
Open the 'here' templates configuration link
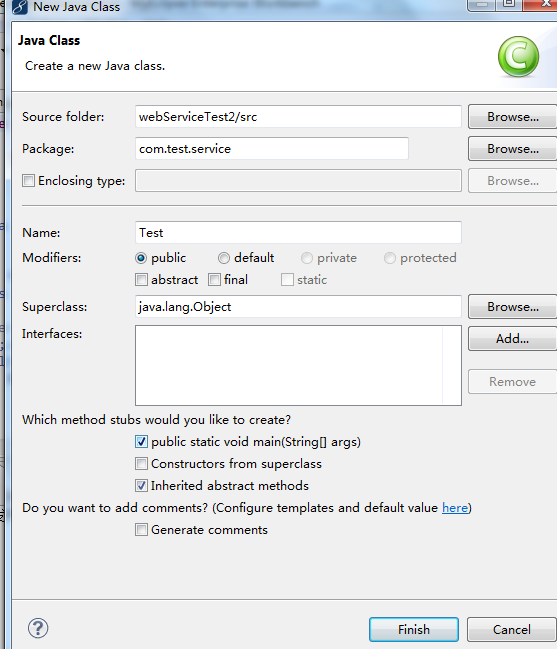point(455,507)
